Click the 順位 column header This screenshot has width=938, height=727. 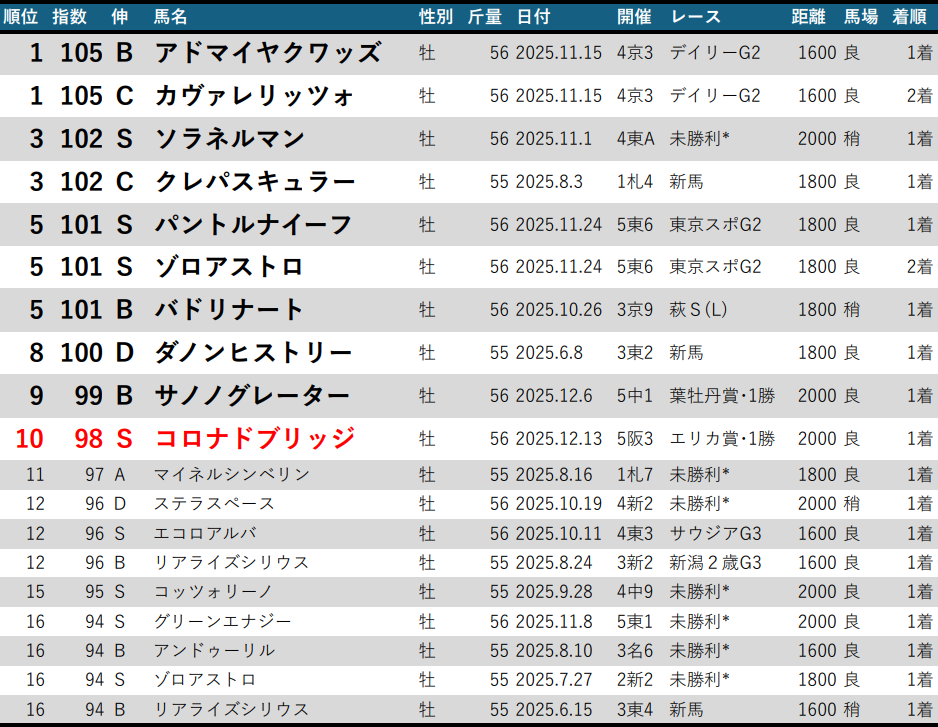(x=24, y=17)
